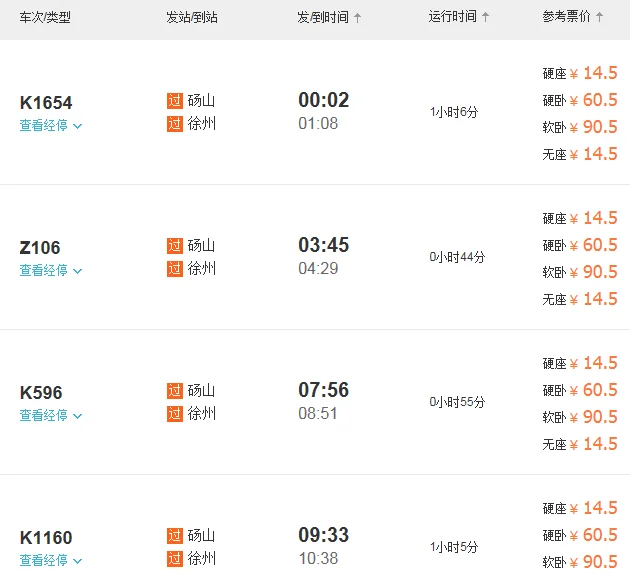
Task: Click orange 过 icon beside 砀山 for K596
Action: pos(175,391)
